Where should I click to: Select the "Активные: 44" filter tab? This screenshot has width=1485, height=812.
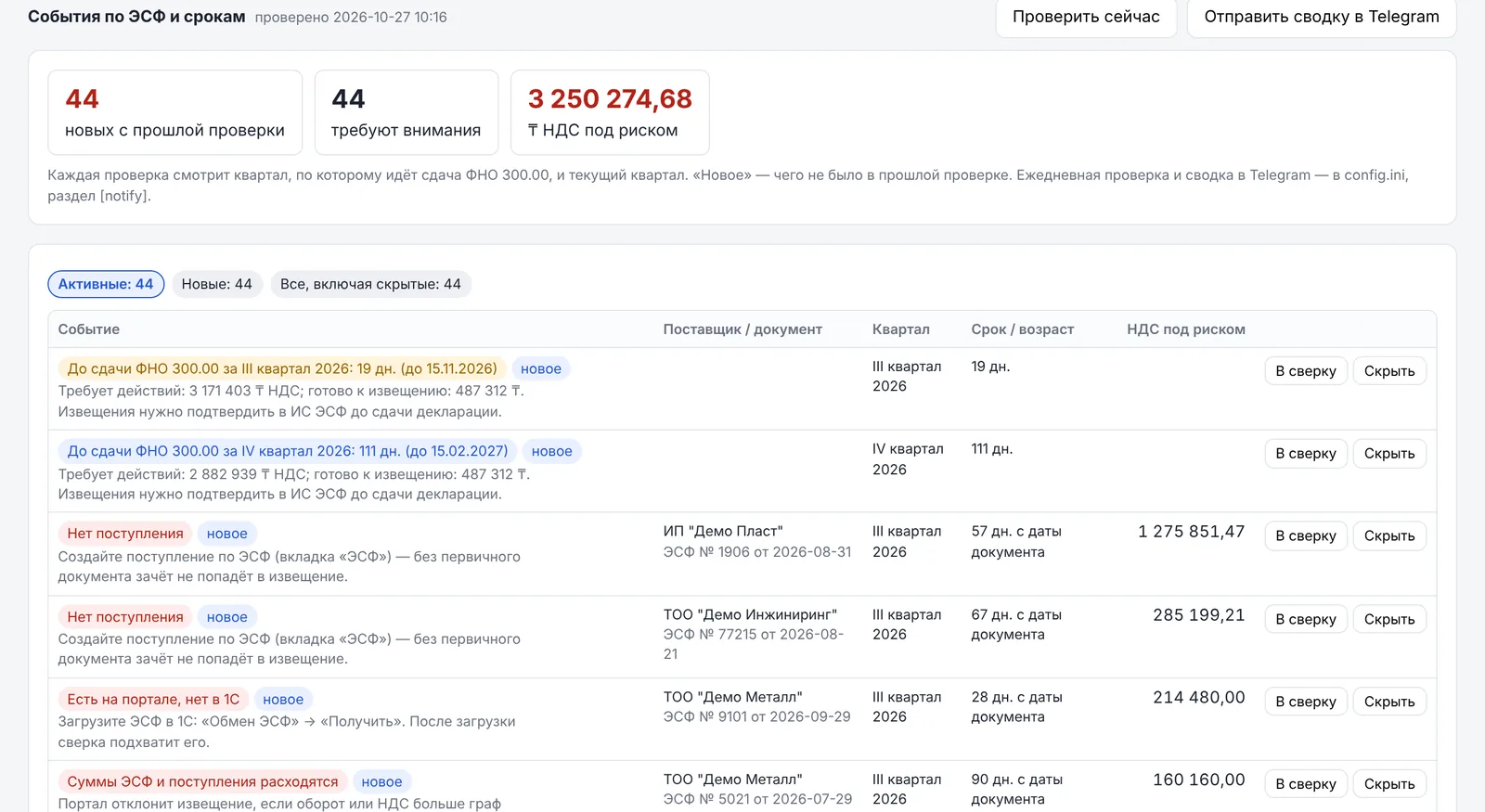click(106, 284)
